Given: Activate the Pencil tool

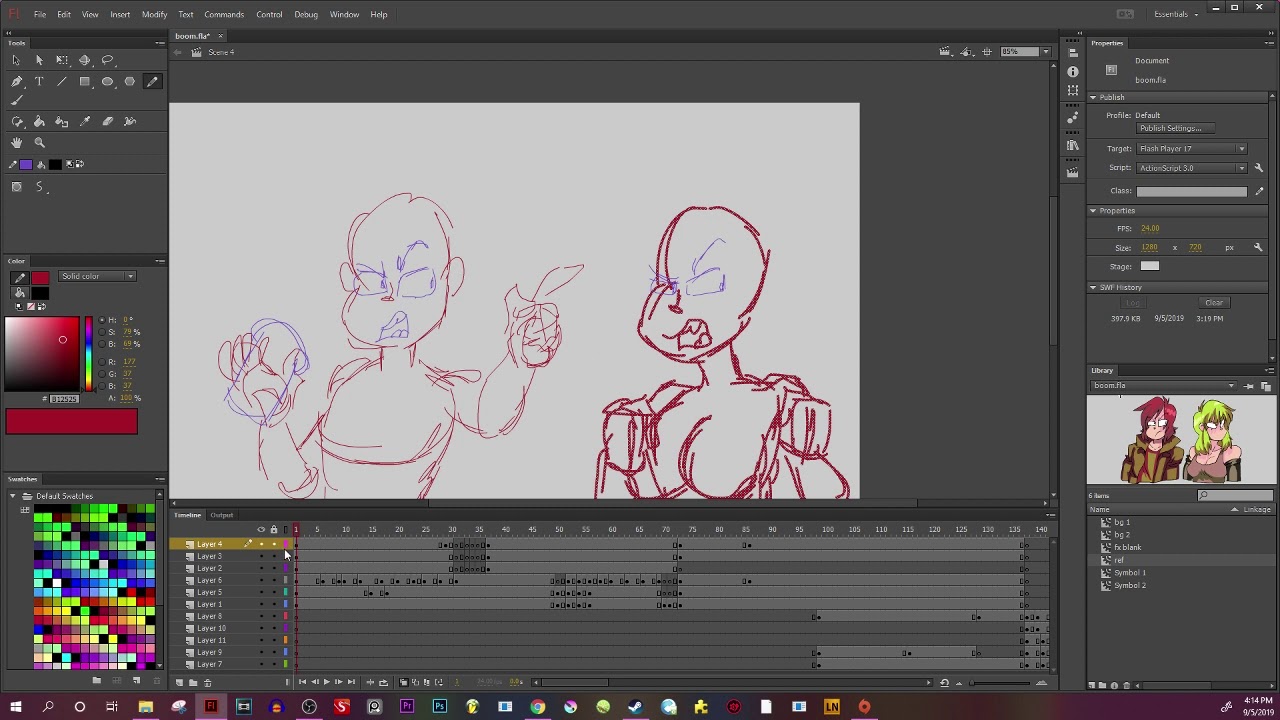Looking at the screenshot, I should tap(152, 82).
